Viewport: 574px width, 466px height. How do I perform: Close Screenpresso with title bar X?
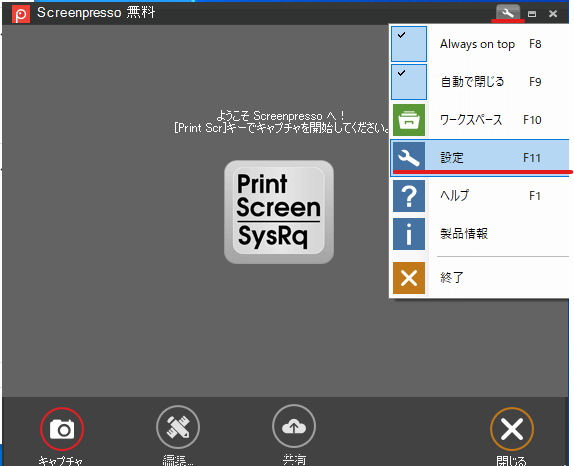(553, 14)
